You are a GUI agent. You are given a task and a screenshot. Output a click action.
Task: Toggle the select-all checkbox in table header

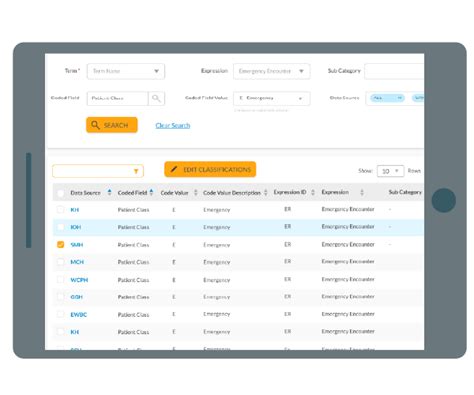(60, 193)
